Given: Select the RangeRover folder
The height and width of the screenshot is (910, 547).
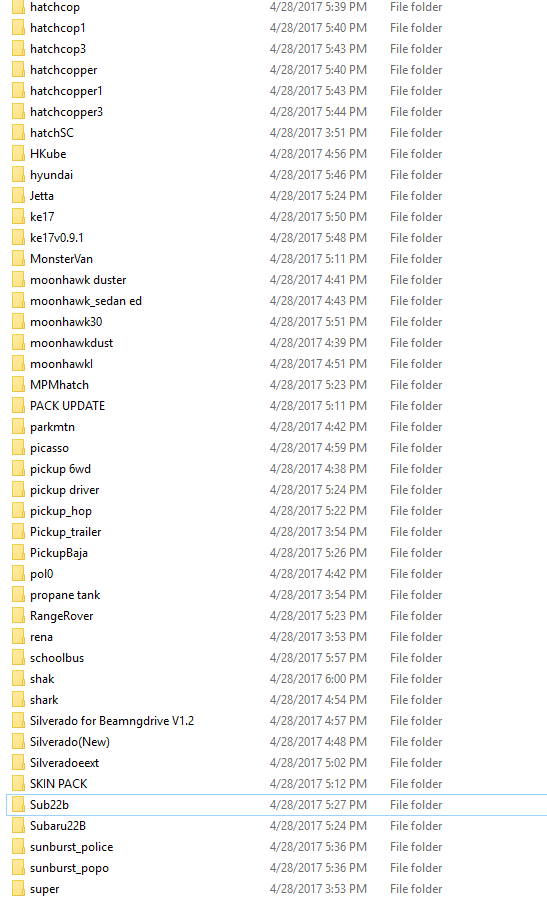Looking at the screenshot, I should [x=277, y=616].
